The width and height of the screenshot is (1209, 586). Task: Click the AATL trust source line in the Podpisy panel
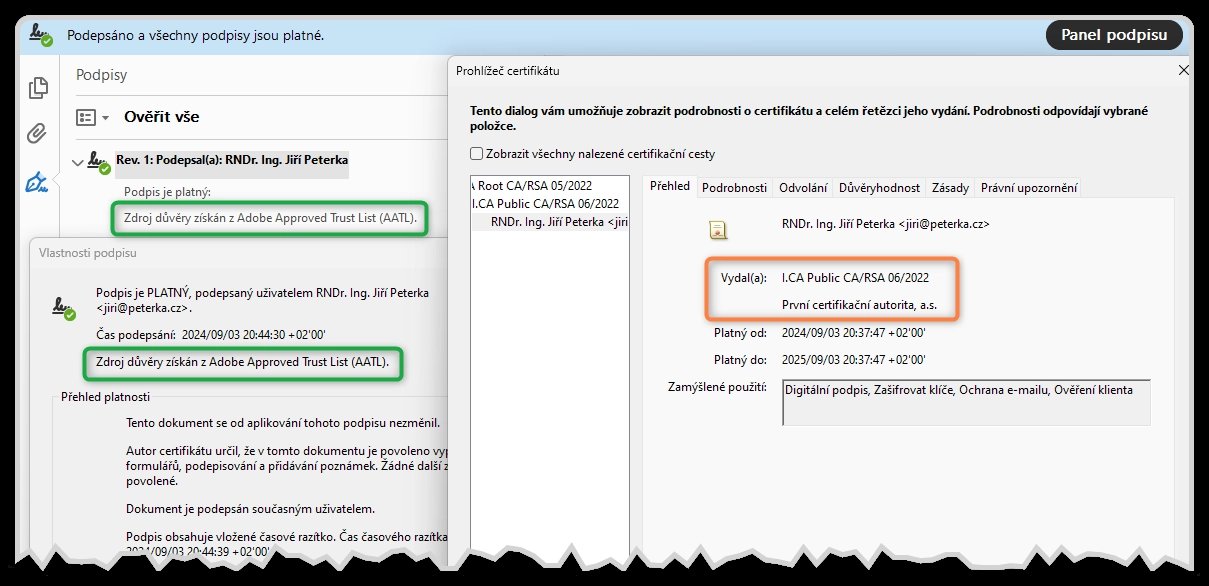269,217
